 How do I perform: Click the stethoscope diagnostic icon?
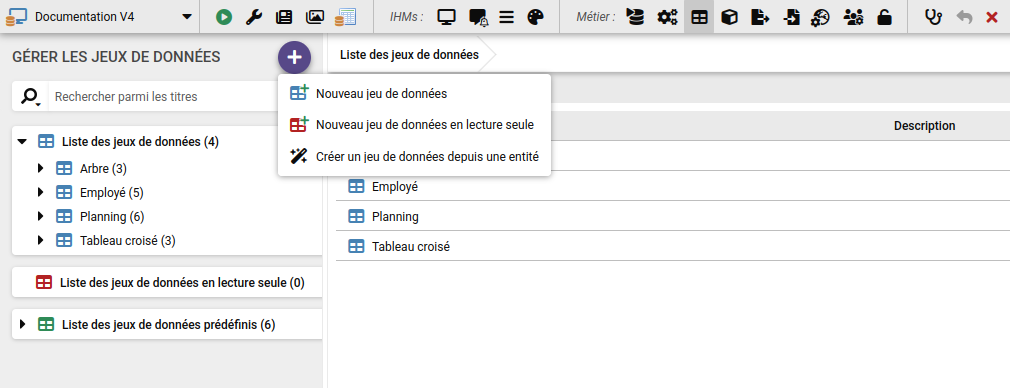933,17
